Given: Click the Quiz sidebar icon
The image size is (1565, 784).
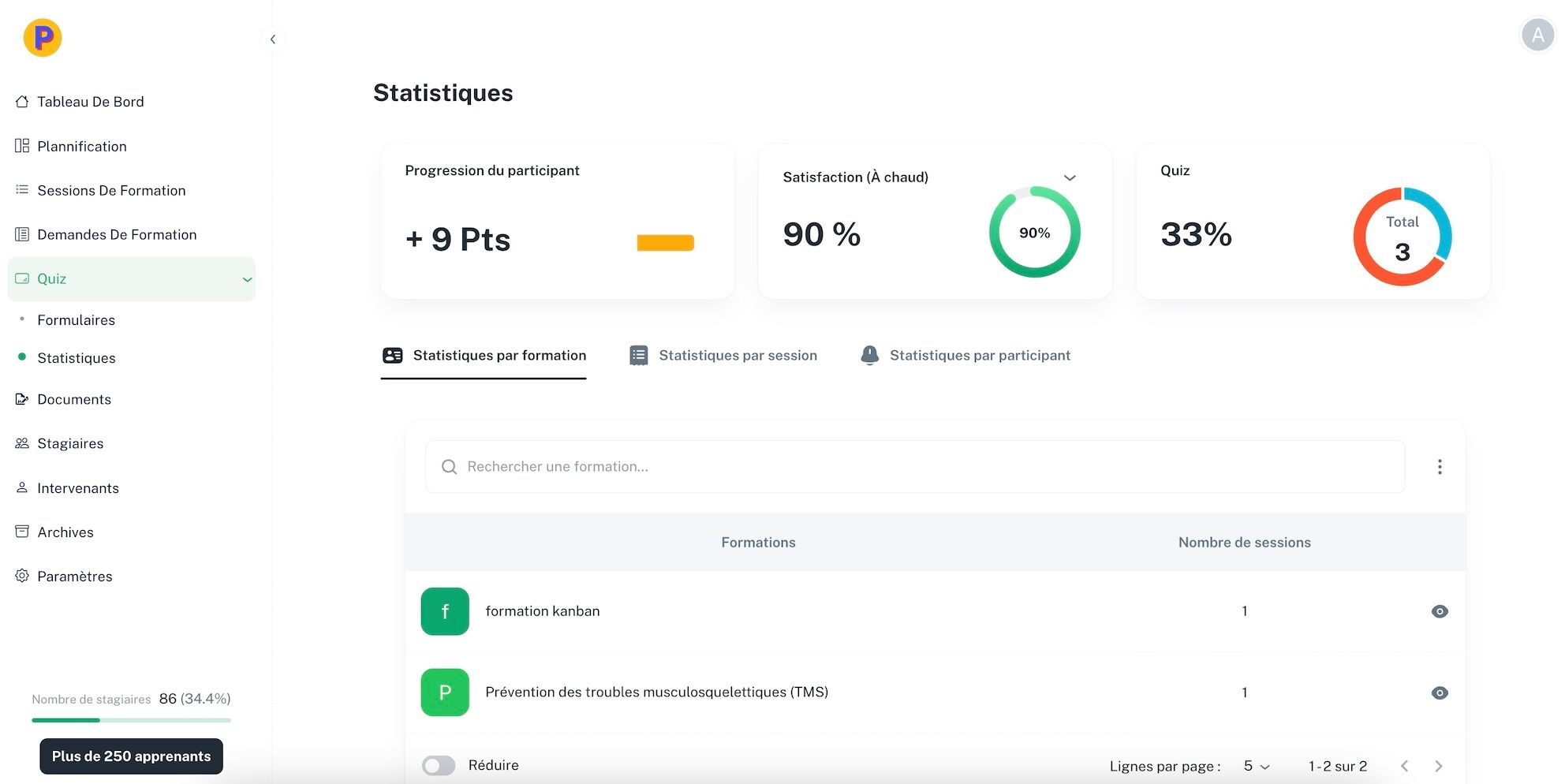Looking at the screenshot, I should (22, 278).
